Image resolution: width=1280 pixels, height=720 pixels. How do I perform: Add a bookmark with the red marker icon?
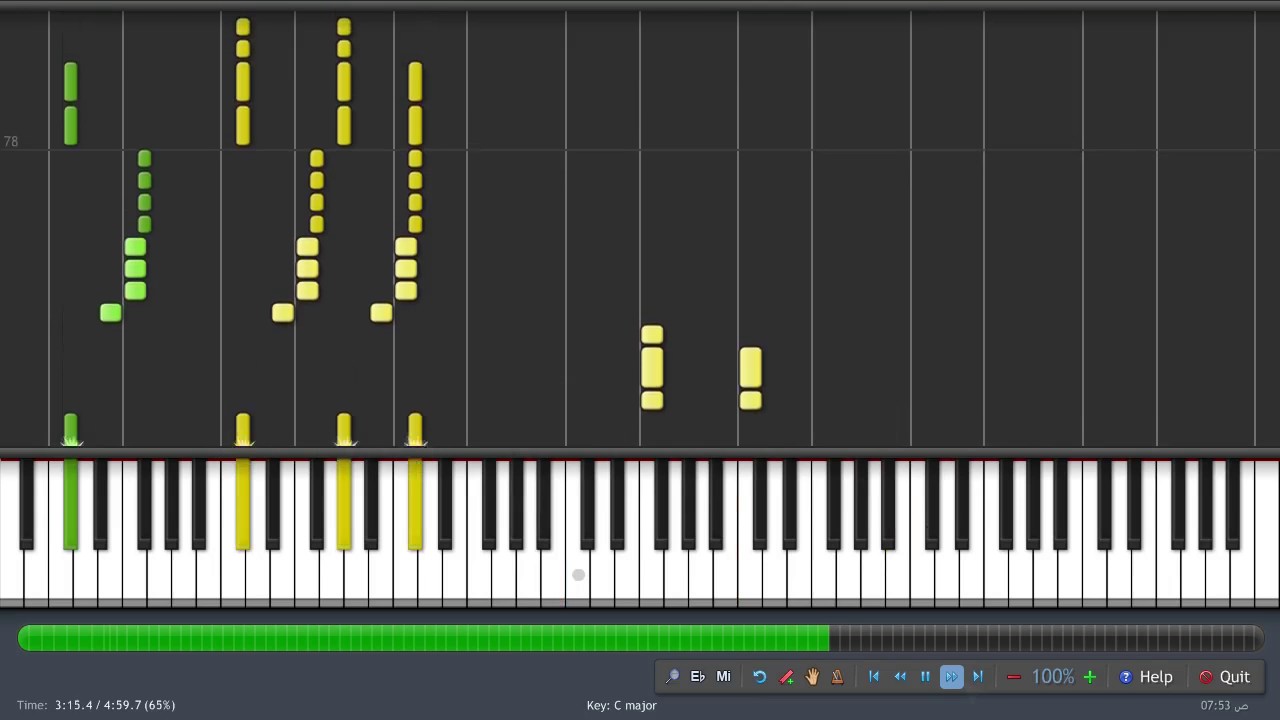coord(786,677)
